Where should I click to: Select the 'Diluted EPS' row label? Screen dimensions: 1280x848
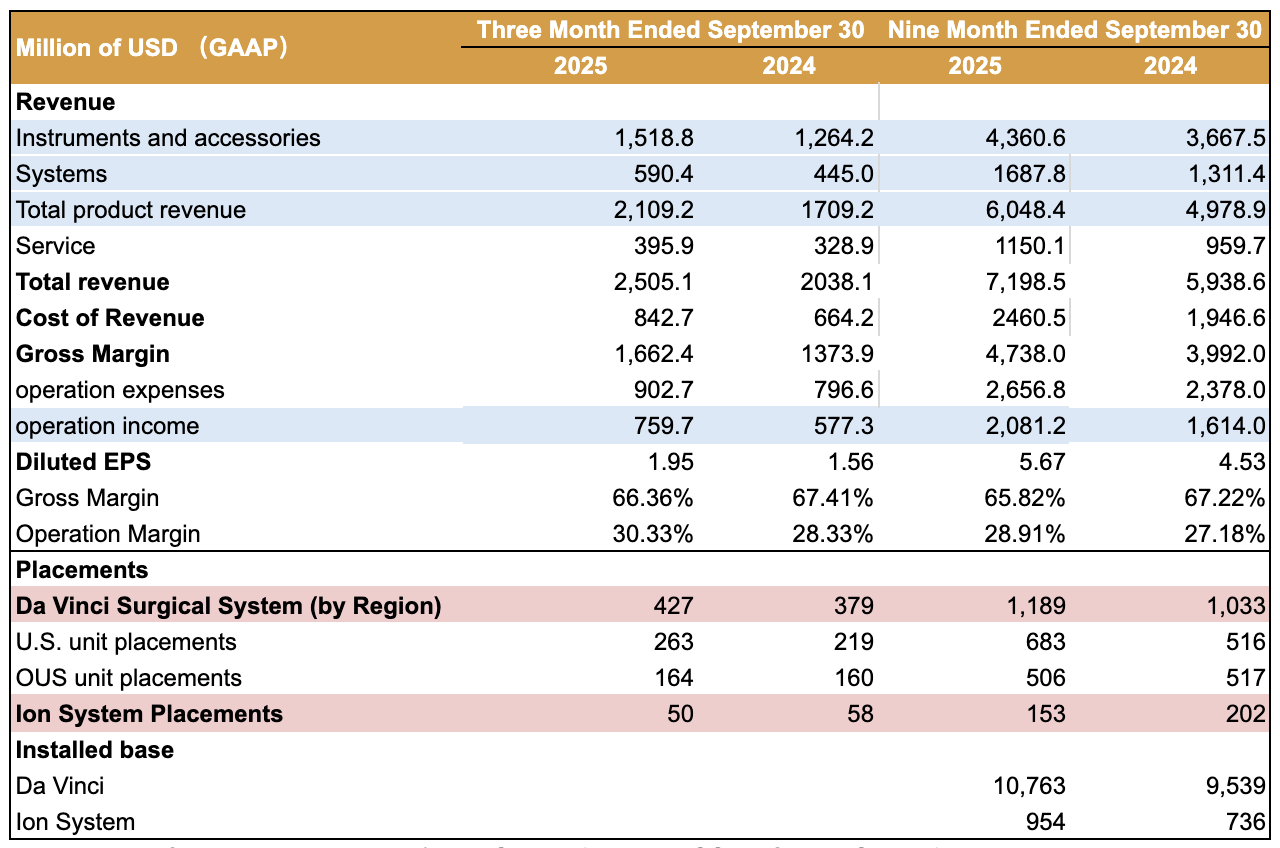[x=84, y=462]
